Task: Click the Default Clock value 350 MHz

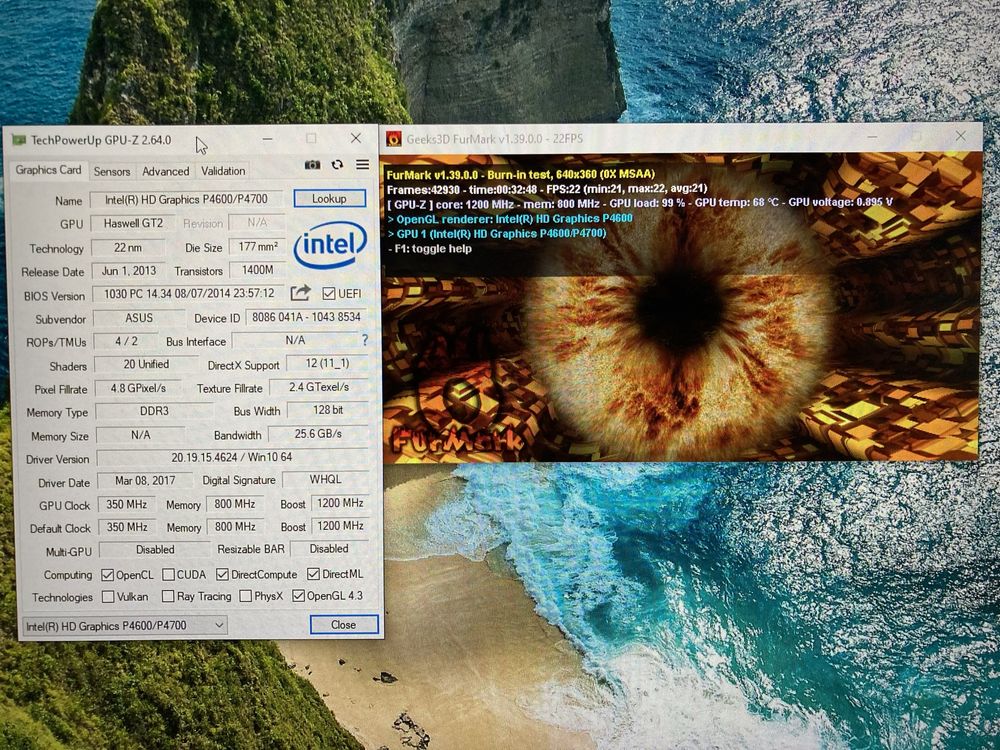Action: tap(127, 527)
